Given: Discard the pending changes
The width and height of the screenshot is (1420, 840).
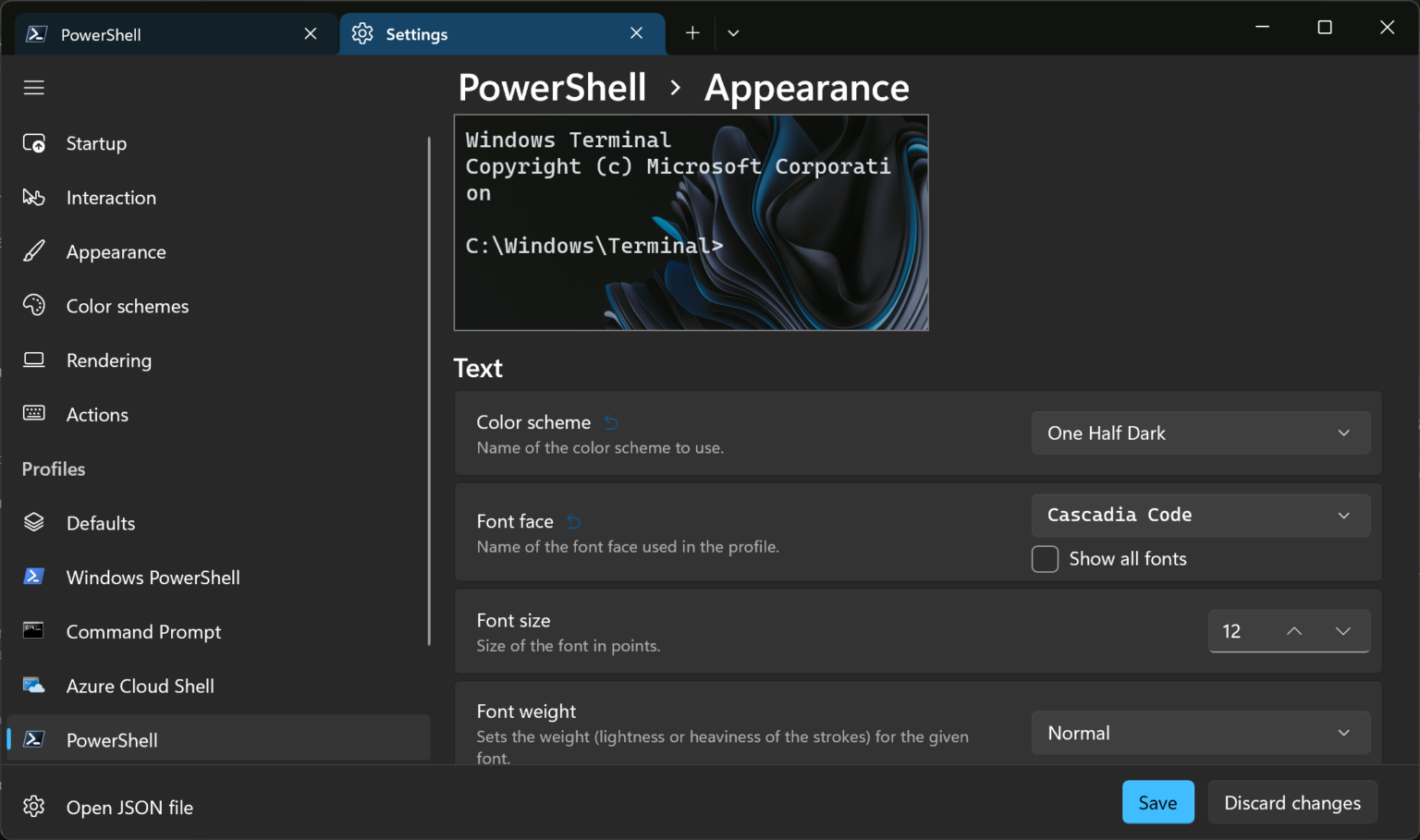Looking at the screenshot, I should (1291, 801).
